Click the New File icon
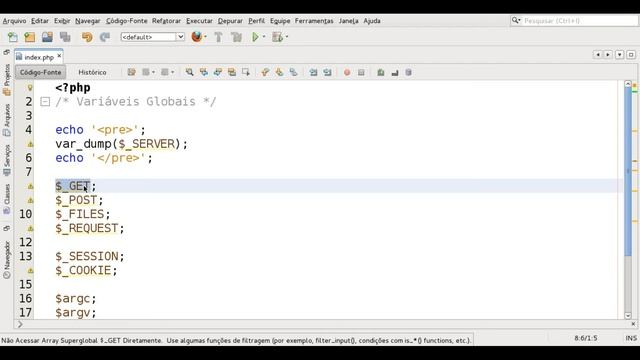The height and width of the screenshot is (360, 640). pos(13,37)
